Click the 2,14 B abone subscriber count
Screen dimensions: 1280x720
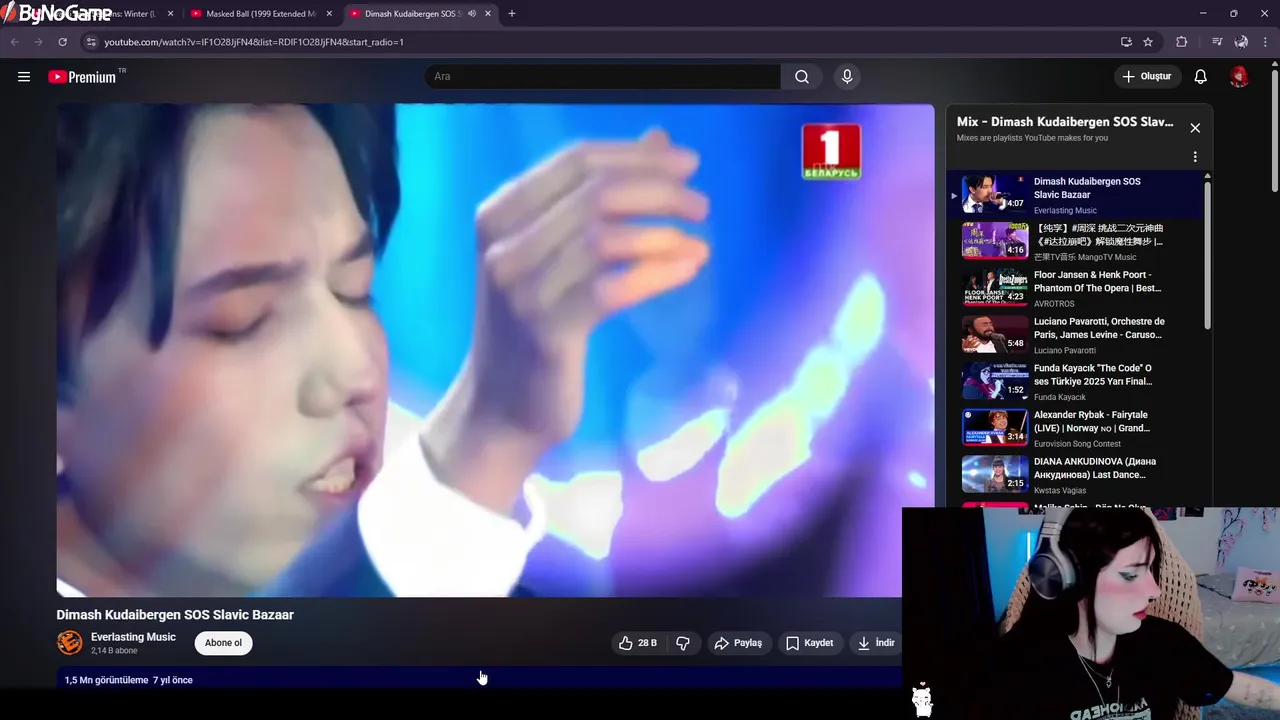pyautogui.click(x=114, y=651)
